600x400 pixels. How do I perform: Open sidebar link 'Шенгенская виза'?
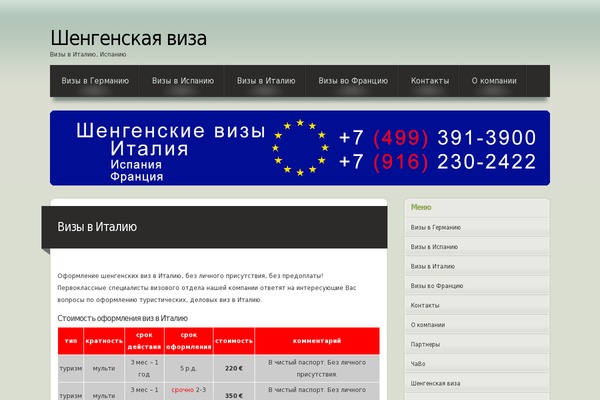[435, 383]
